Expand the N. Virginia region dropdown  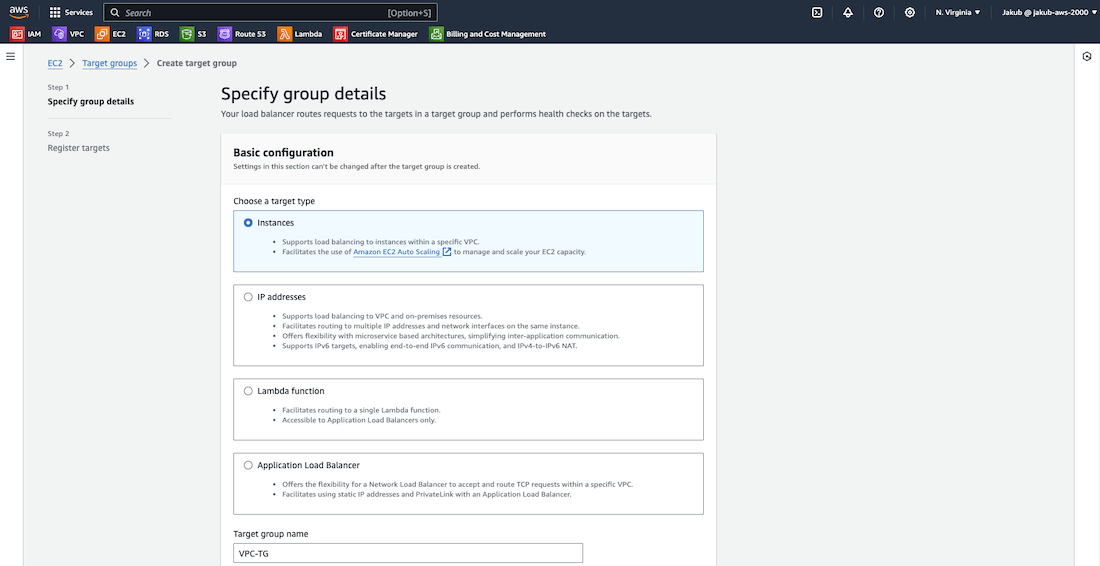[957, 12]
